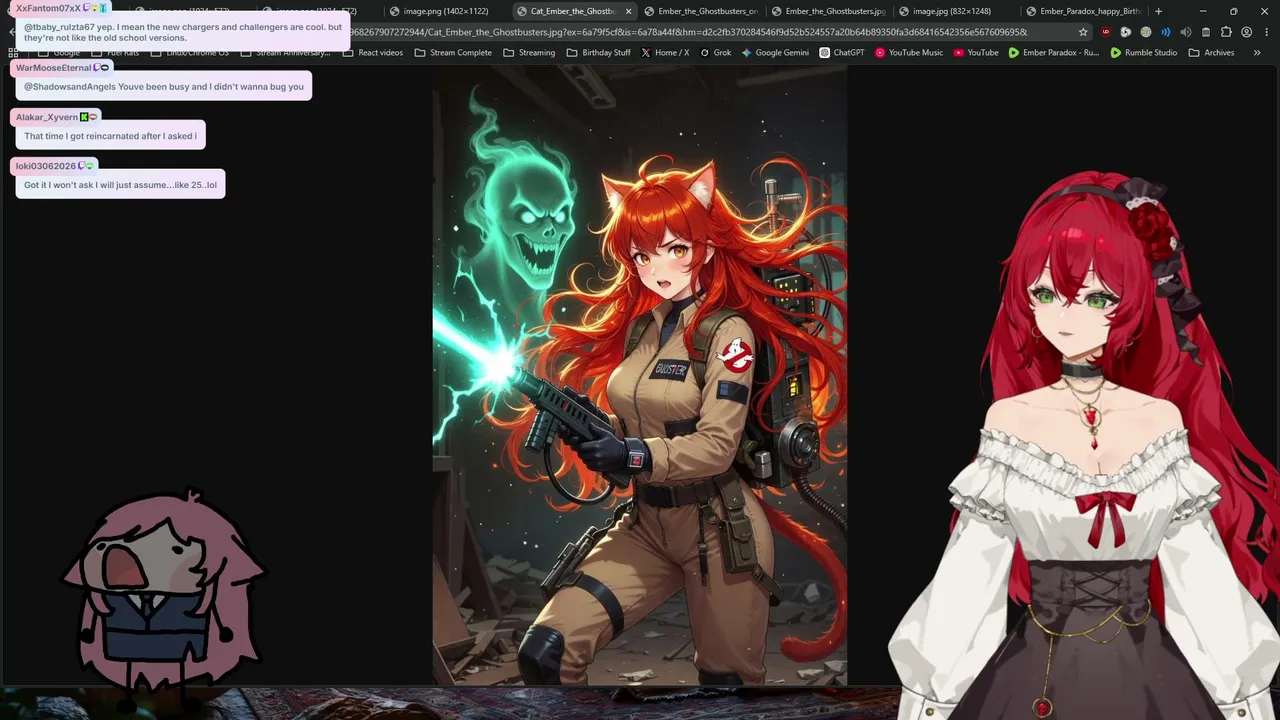Open the Archives bookmark folder
Viewport: 1280px width, 720px height.
[1211, 53]
